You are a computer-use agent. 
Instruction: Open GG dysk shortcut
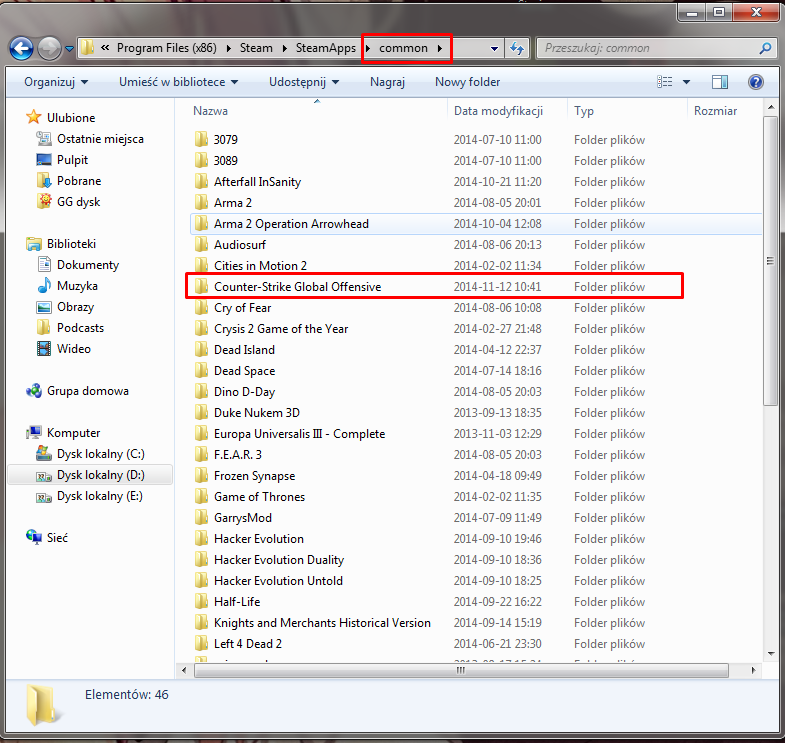point(78,202)
